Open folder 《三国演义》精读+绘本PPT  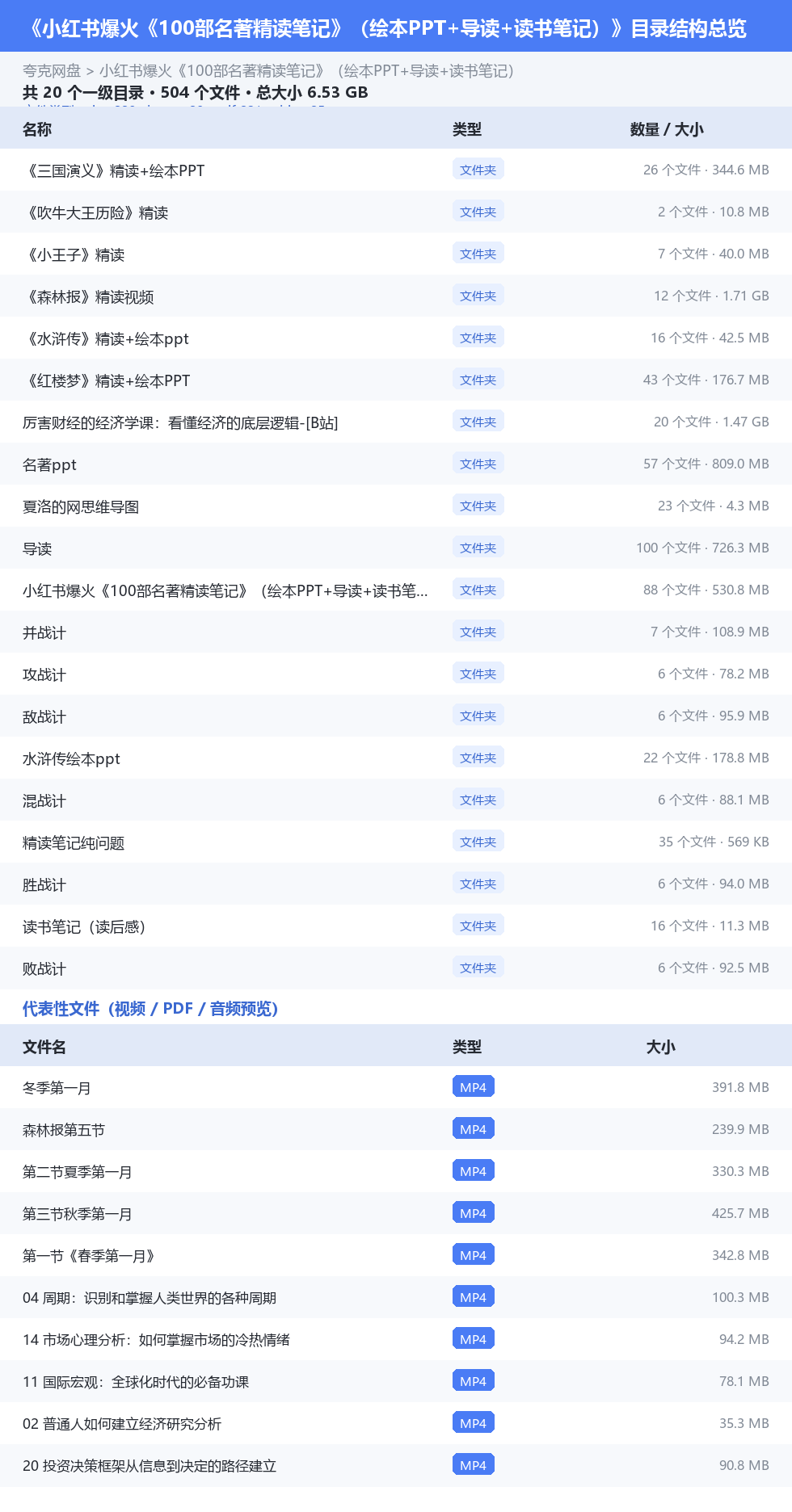click(x=114, y=170)
